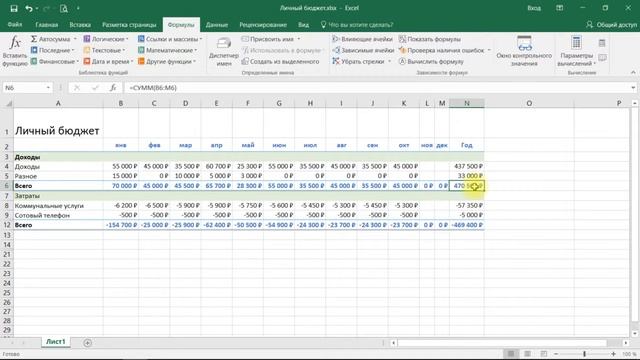
Task: Open Math (Математические) functions list
Action: pos(167,50)
